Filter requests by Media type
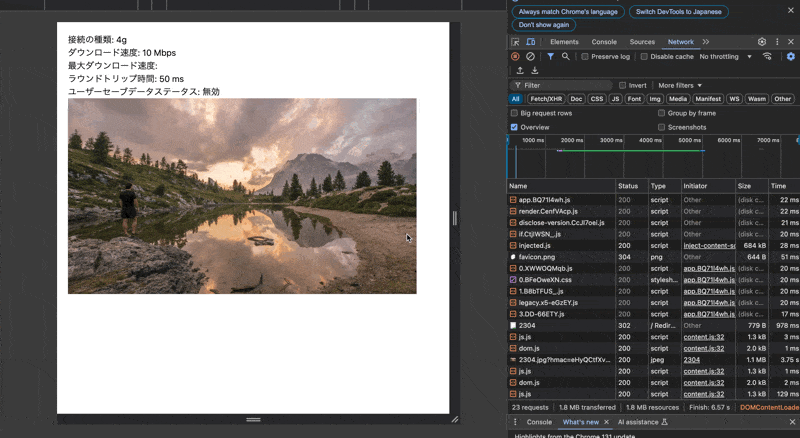Image resolution: width=800 pixels, height=438 pixels. coord(678,99)
